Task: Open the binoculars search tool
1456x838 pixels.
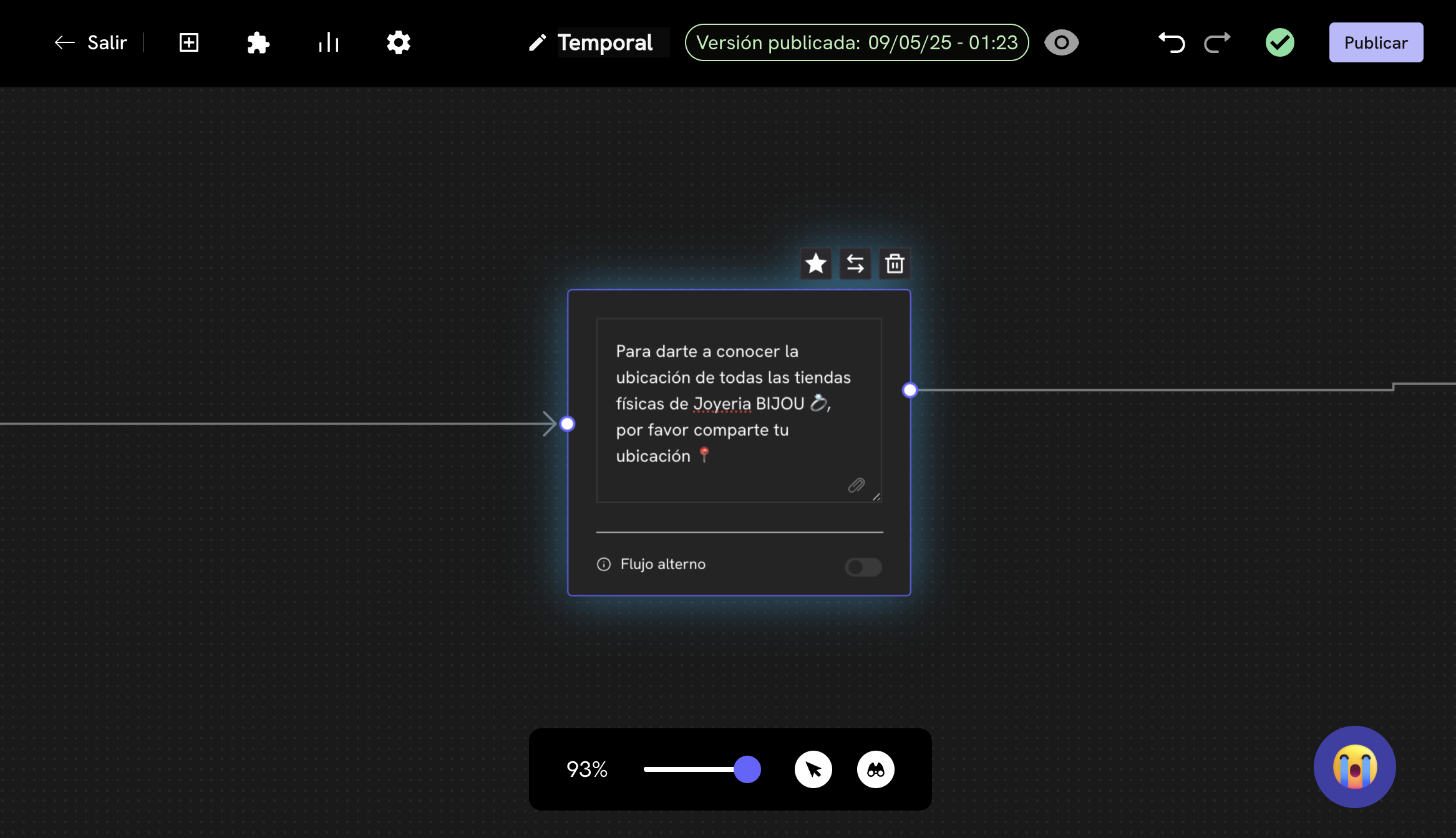Action: [875, 769]
